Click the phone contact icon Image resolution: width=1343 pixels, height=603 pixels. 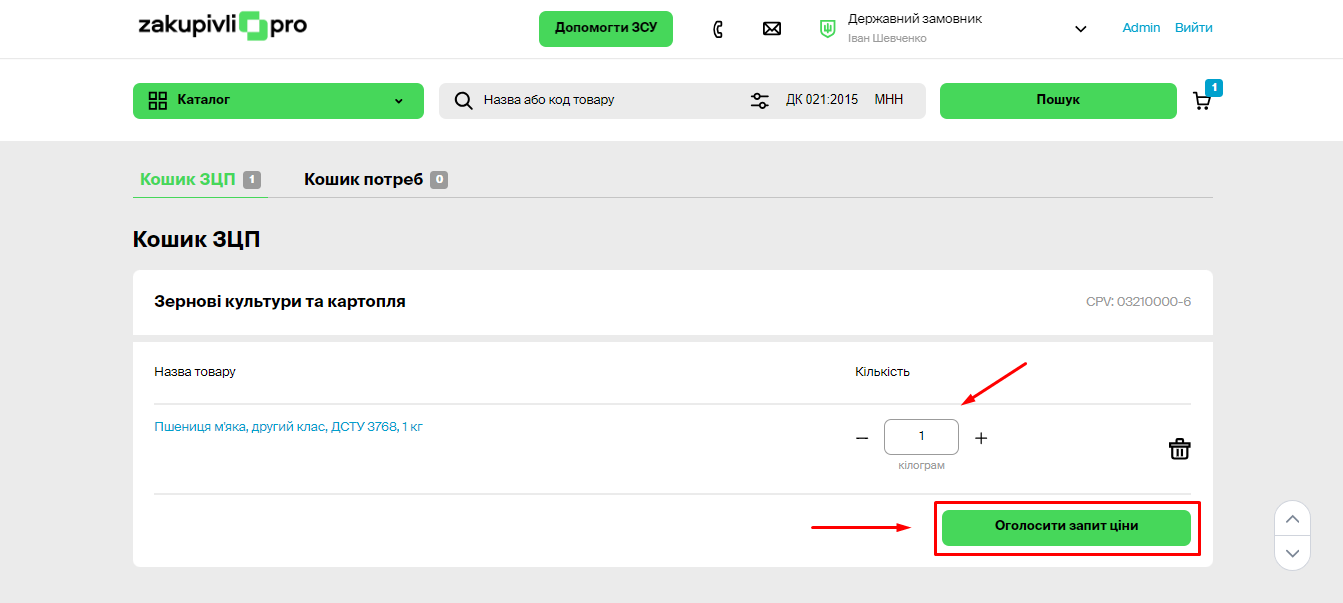(x=718, y=29)
